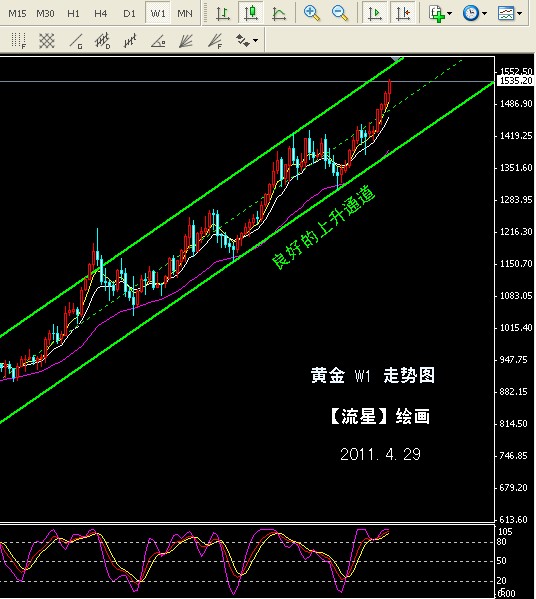Click the 1486.90 price axis label

(516, 104)
